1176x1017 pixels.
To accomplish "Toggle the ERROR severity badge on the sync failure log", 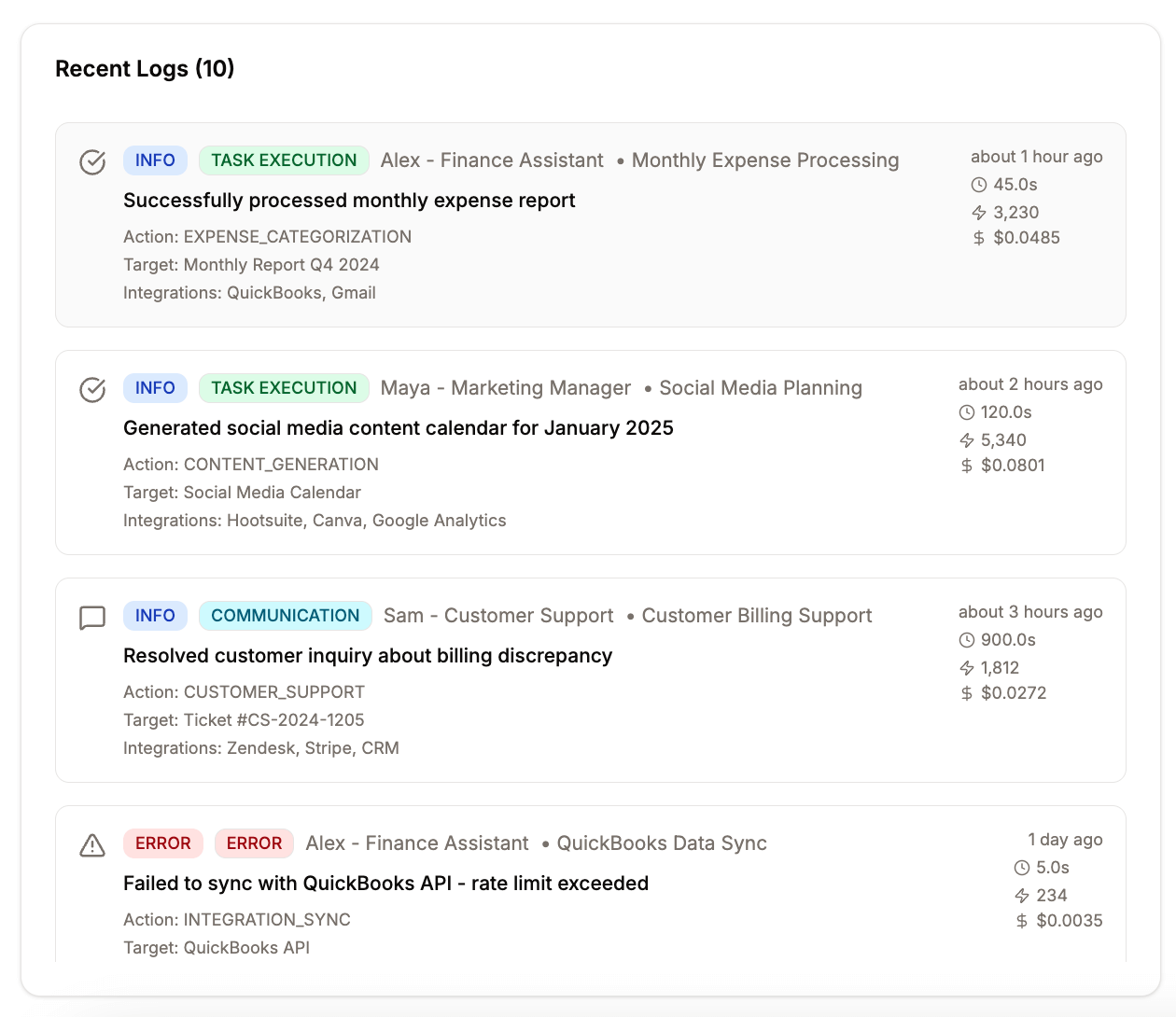I will tap(163, 843).
